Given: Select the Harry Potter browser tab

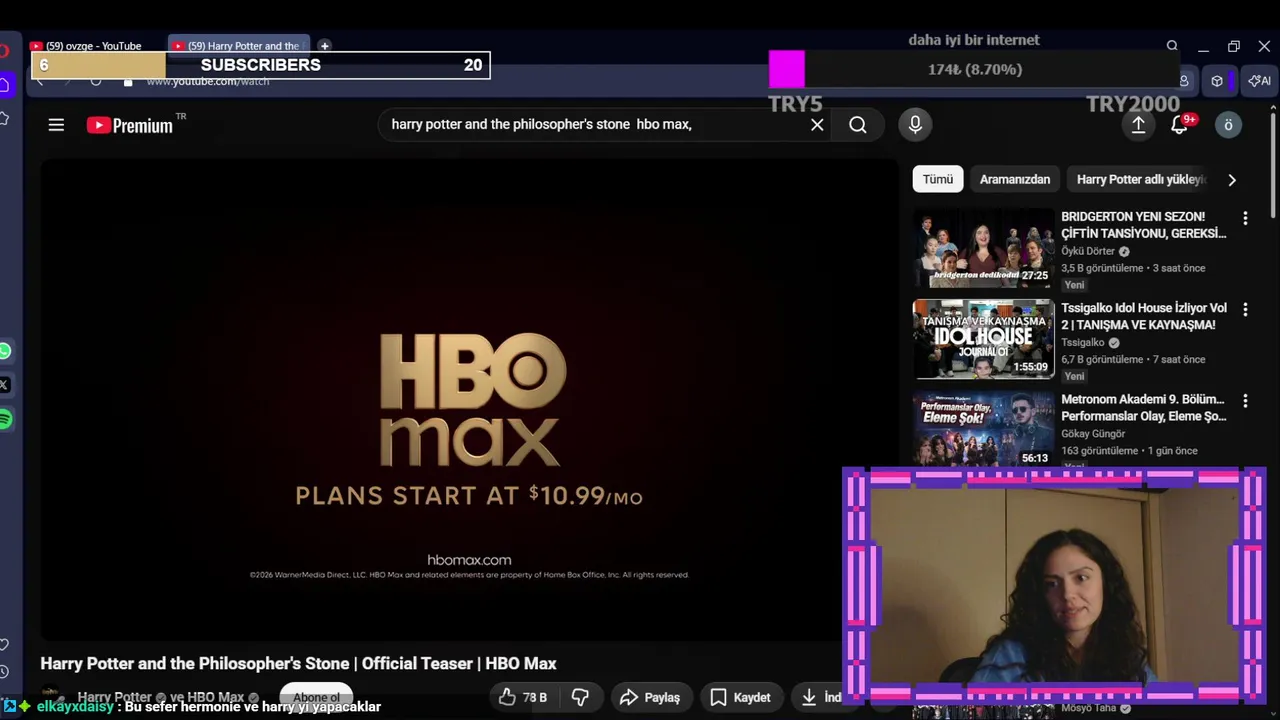Looking at the screenshot, I should (240, 46).
